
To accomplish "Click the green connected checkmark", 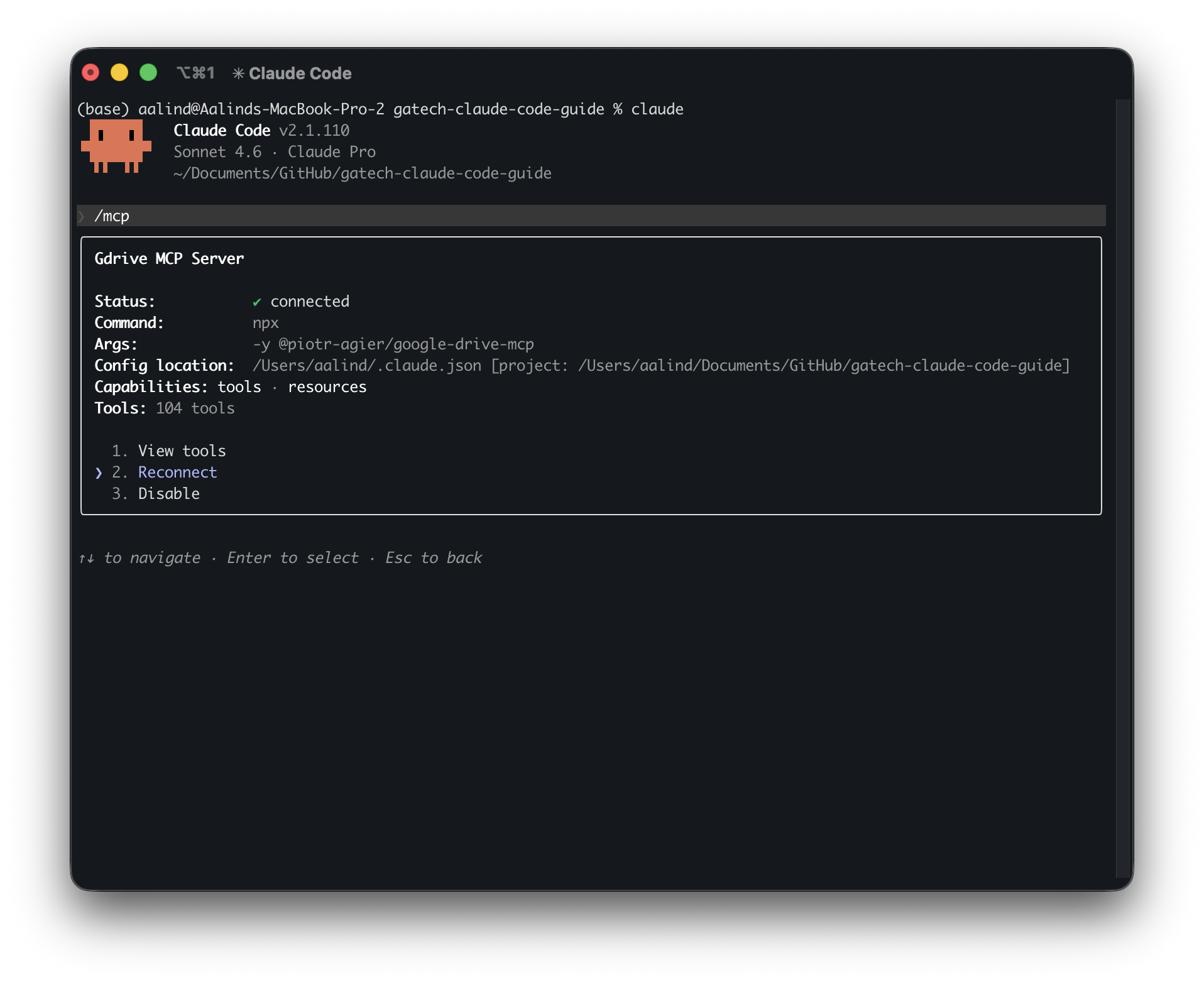I will (x=258, y=302).
